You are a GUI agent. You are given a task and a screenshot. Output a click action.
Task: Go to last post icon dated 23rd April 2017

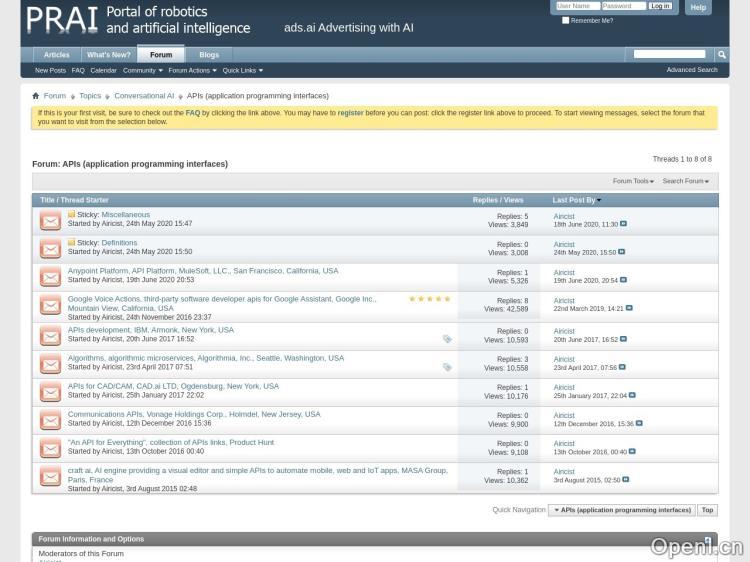[x=622, y=367]
